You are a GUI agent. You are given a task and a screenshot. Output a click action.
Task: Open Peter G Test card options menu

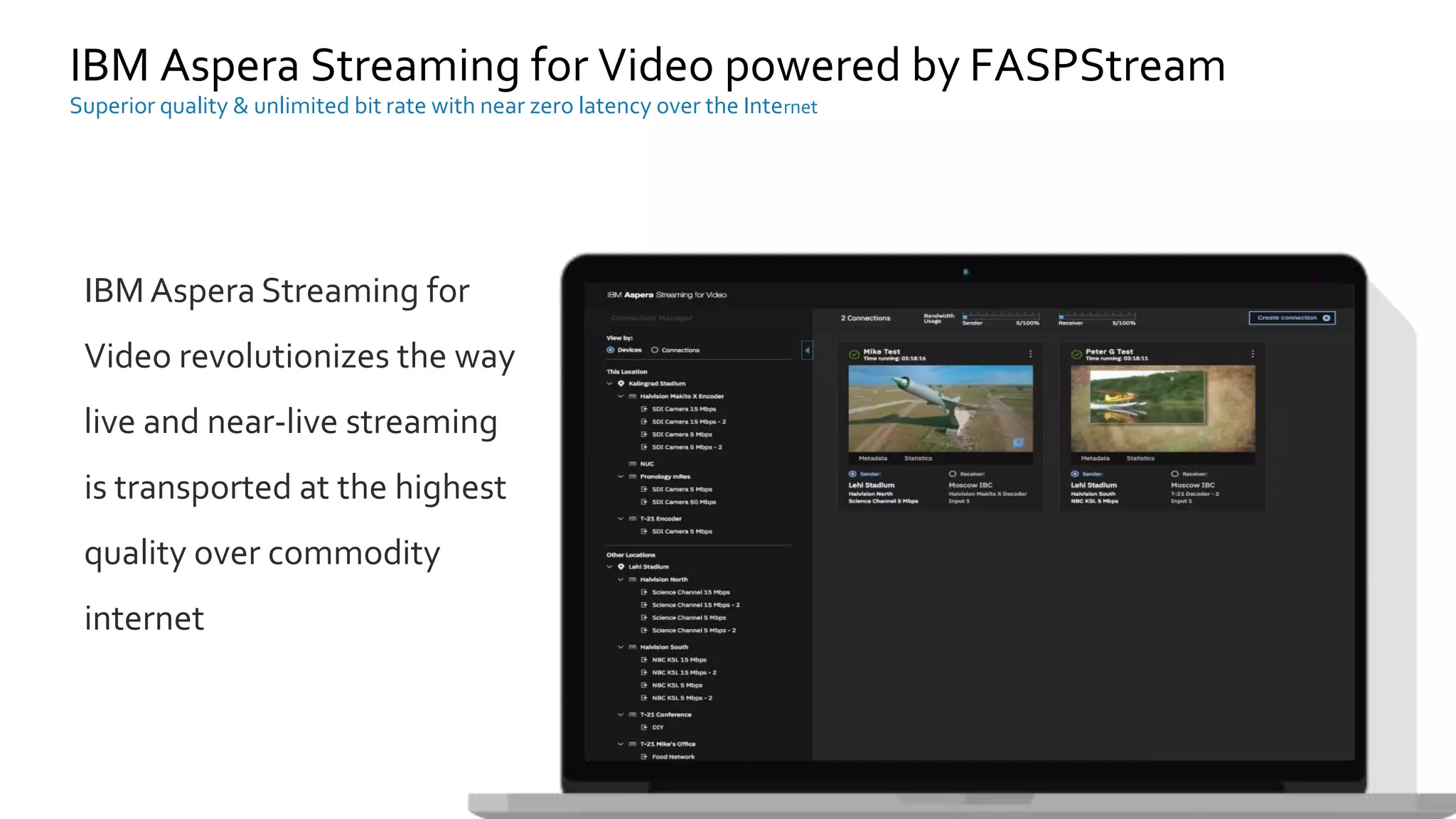click(x=1253, y=353)
